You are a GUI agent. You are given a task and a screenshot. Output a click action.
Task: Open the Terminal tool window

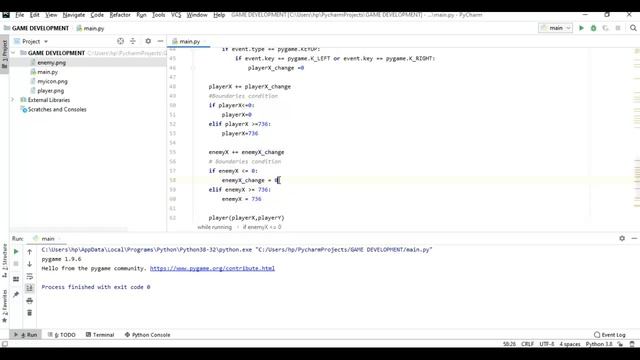click(100, 335)
